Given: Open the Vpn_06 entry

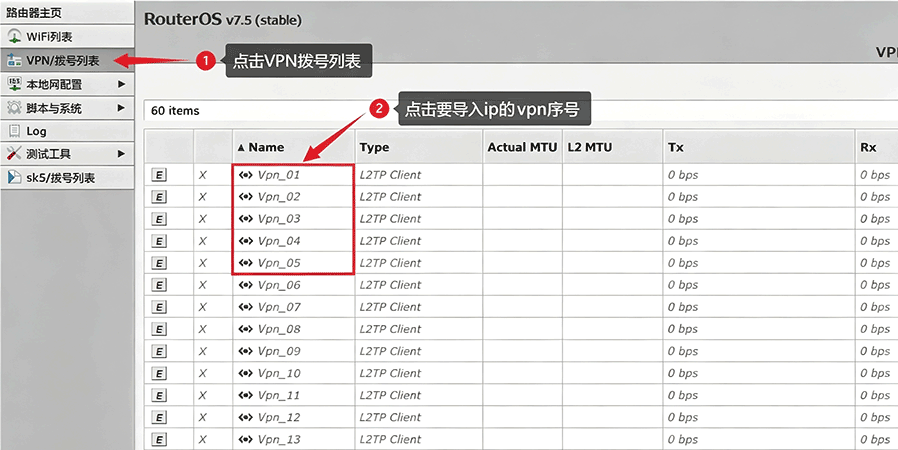Looking at the screenshot, I should (279, 285).
